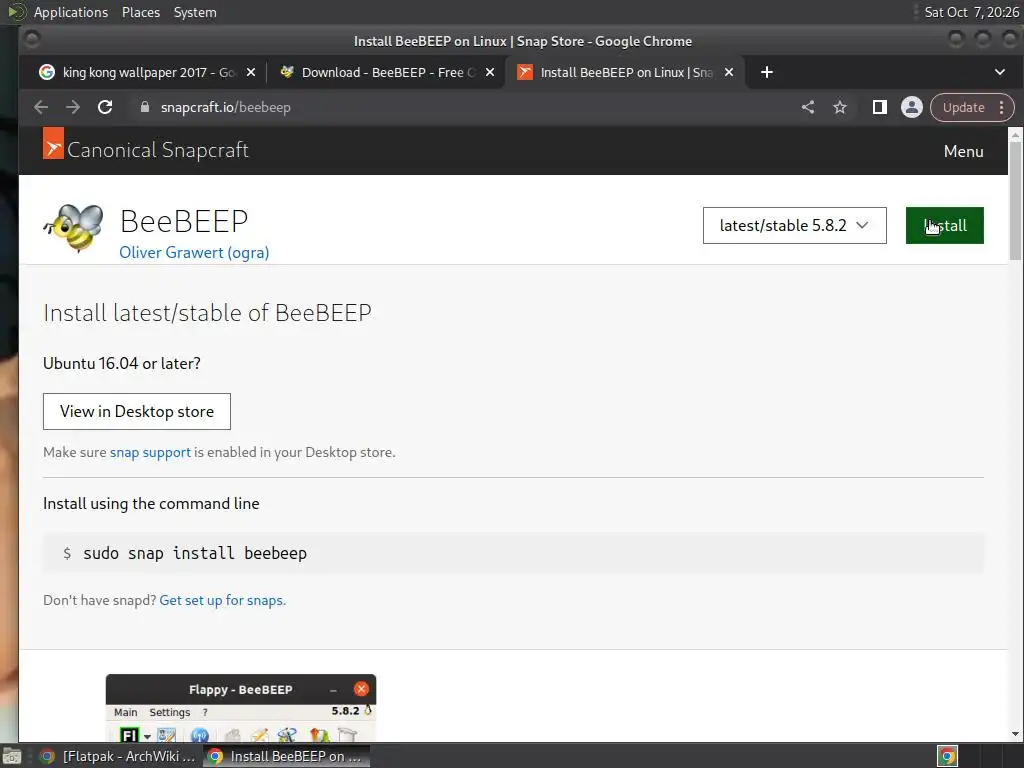Switch to Flatpak - ArchWiki taskbar window
1024x768 pixels.
tap(118, 756)
